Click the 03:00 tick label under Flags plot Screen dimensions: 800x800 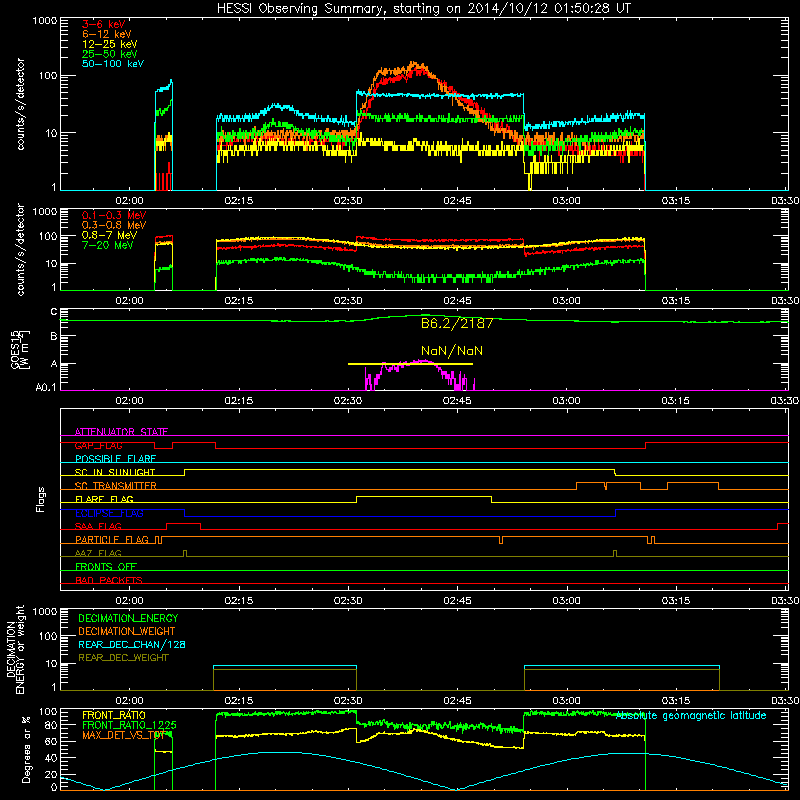[x=566, y=601]
